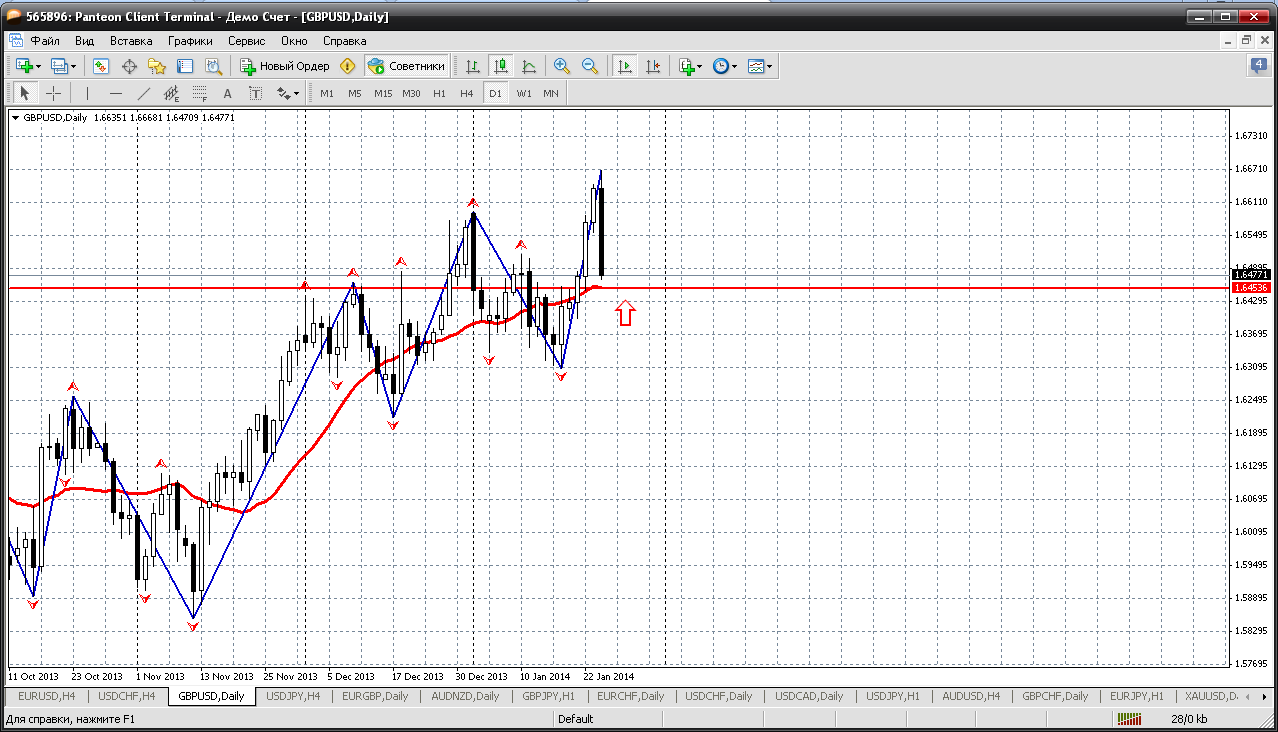Switch to M15 timeframe
The height and width of the screenshot is (732, 1278).
[383, 93]
